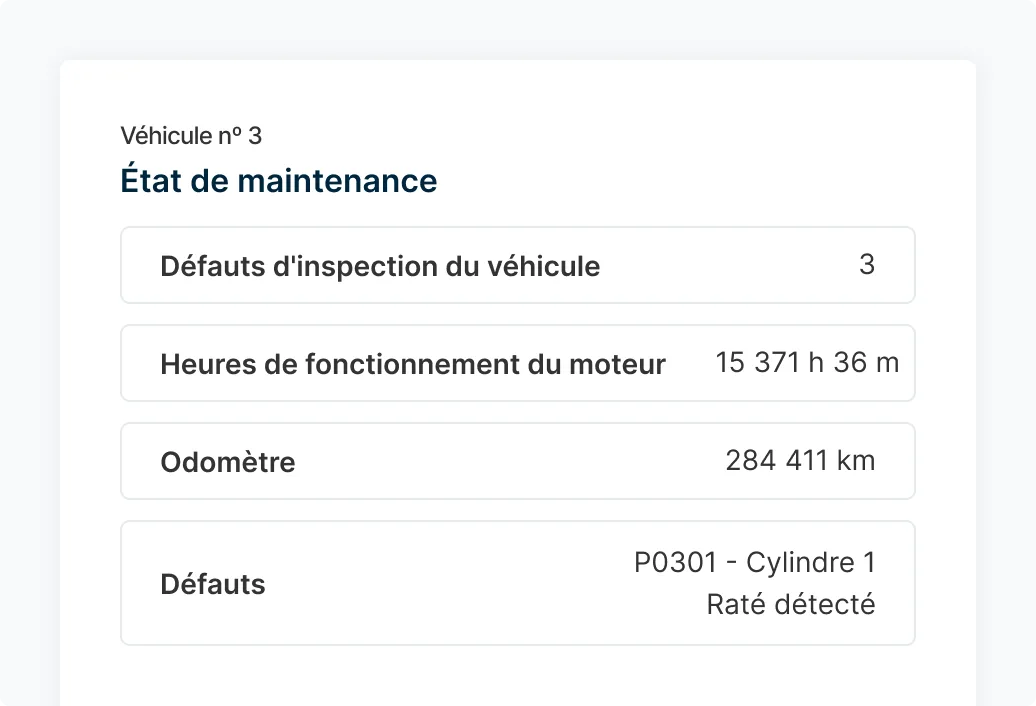Screen dimensions: 1036x706
Task: Click the inspection defects count 3
Action: coord(867,264)
